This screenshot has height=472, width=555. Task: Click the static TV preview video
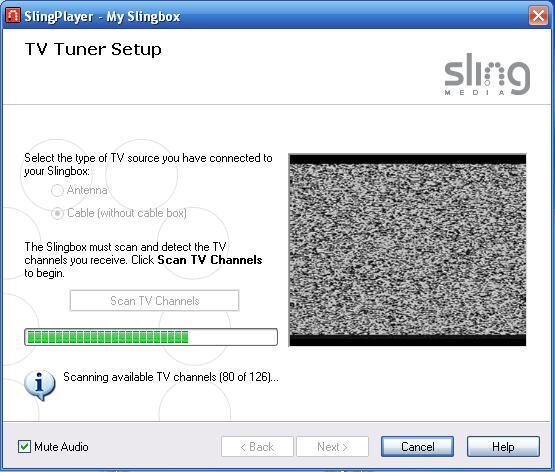(407, 250)
